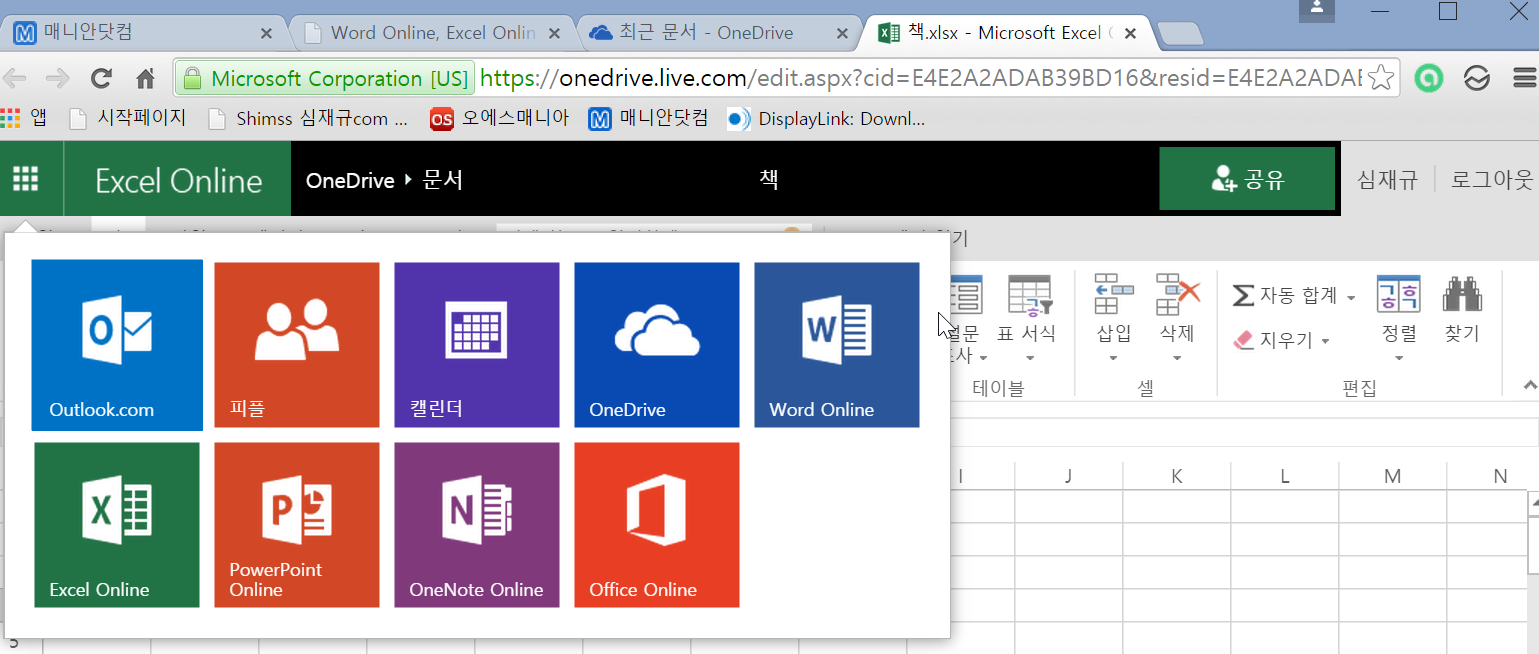Click the green G extension icon

[1428, 78]
